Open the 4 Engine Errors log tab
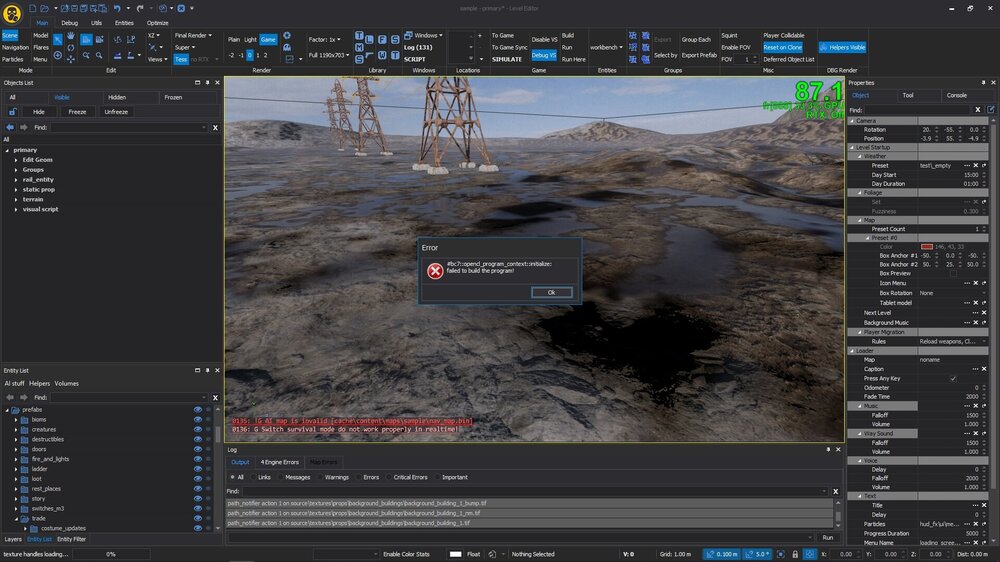Viewport: 1000px width, 562px height. pyautogui.click(x=279, y=462)
